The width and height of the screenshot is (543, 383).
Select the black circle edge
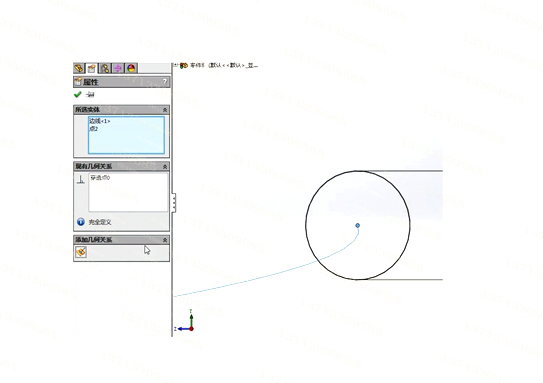point(306,225)
